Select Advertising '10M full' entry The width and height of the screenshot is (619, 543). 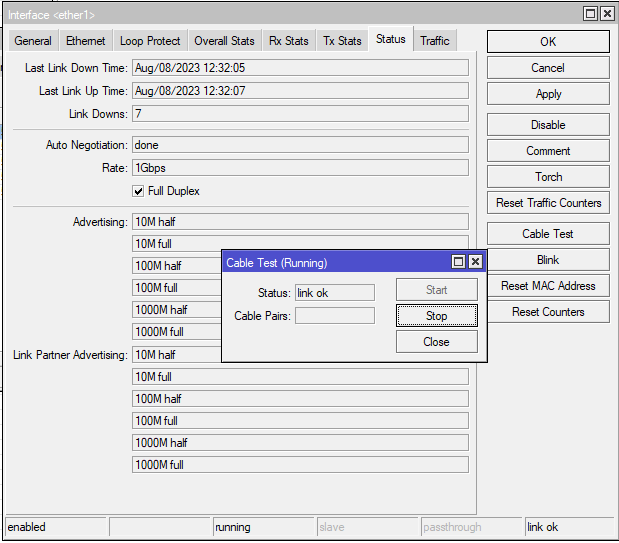pos(300,242)
